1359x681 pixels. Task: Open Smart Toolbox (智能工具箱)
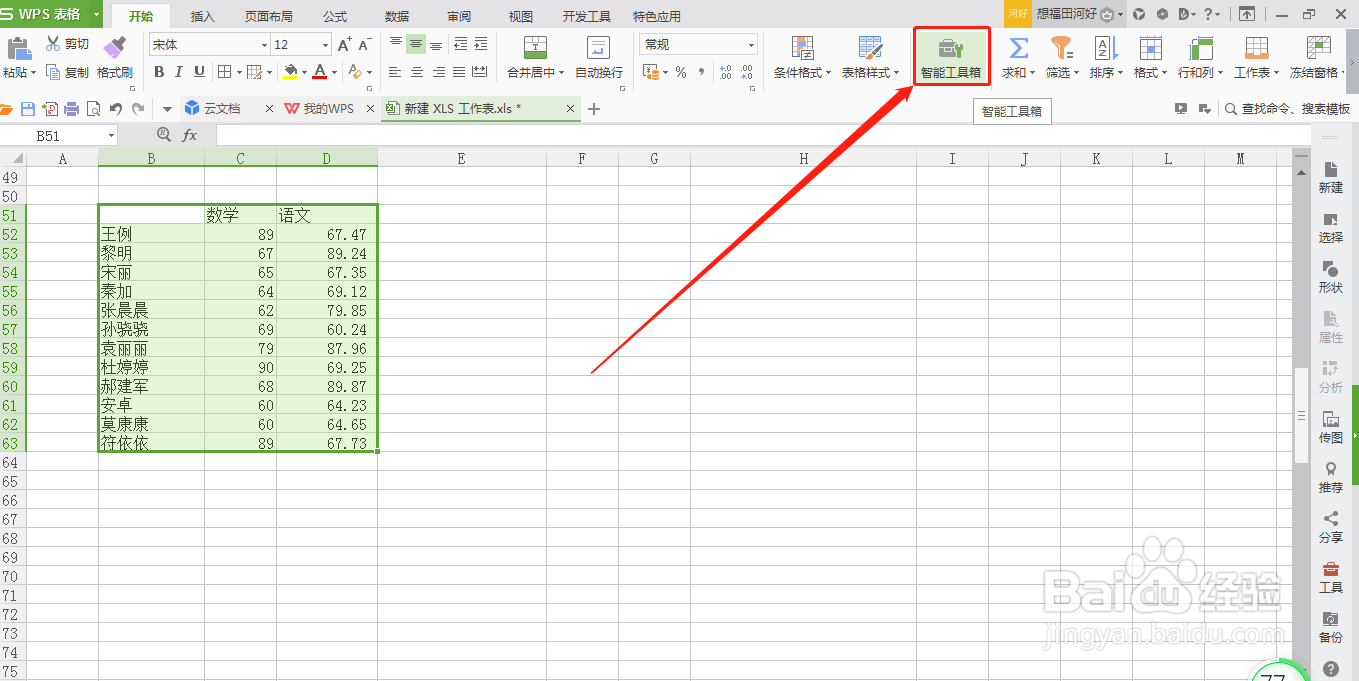coord(951,58)
